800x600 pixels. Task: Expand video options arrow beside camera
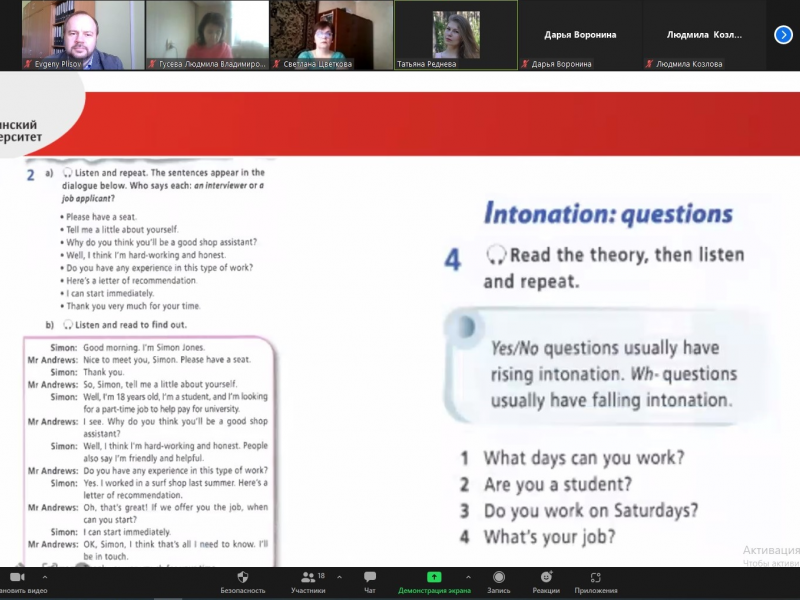49,577
